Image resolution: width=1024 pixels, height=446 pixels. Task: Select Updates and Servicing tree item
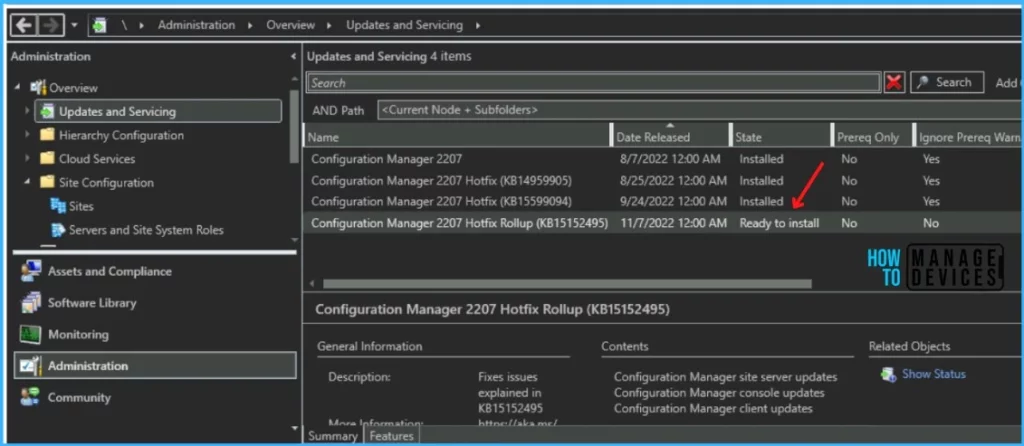[117, 112]
